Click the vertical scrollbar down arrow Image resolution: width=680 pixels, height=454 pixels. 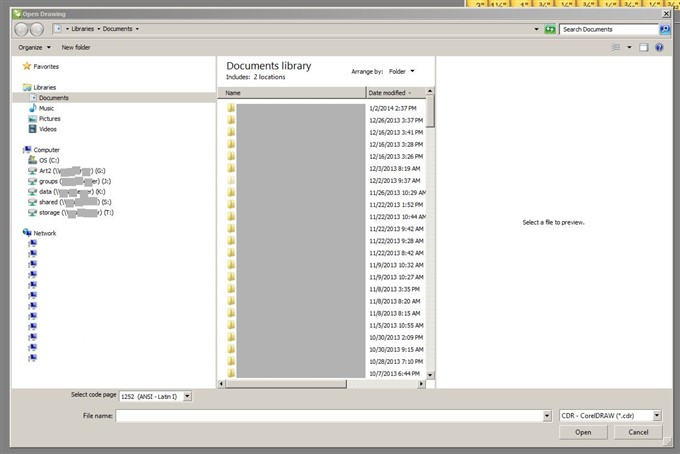pos(430,375)
